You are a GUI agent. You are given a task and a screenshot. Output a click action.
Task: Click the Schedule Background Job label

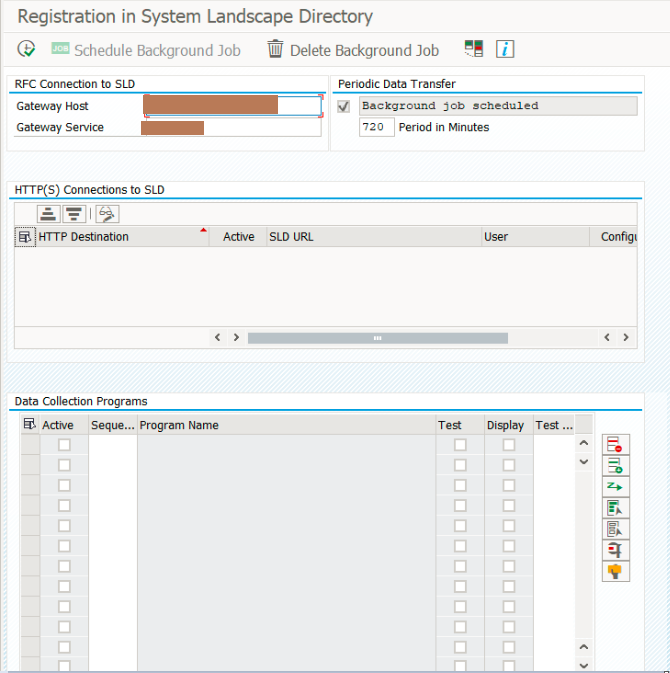click(157, 50)
